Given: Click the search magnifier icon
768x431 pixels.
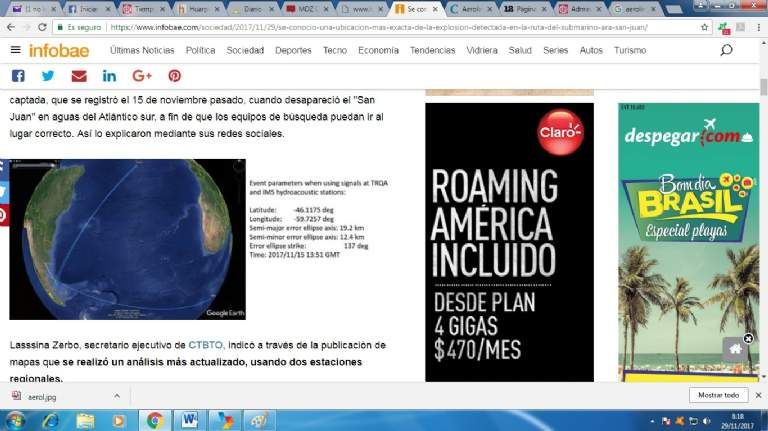Looking at the screenshot, I should 726,50.
